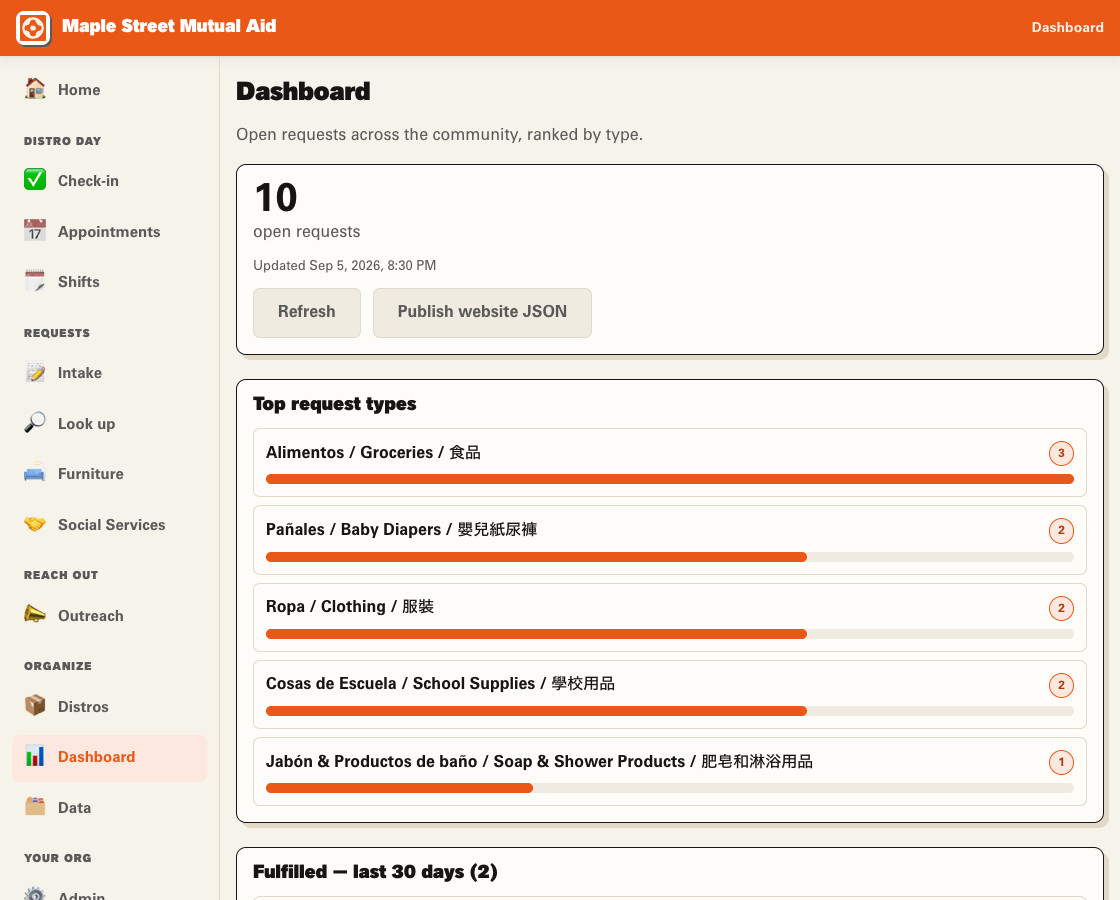Click the 'Top request types' heading
The height and width of the screenshot is (900, 1120).
click(334, 404)
